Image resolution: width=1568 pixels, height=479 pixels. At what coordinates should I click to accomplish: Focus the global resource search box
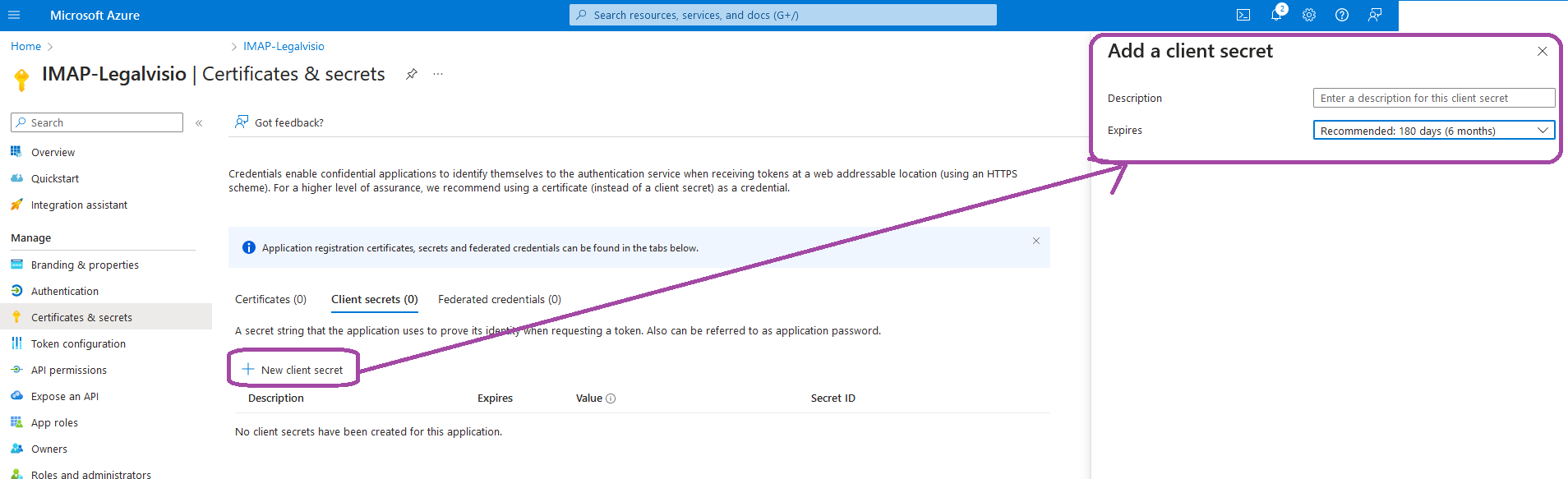click(x=783, y=15)
